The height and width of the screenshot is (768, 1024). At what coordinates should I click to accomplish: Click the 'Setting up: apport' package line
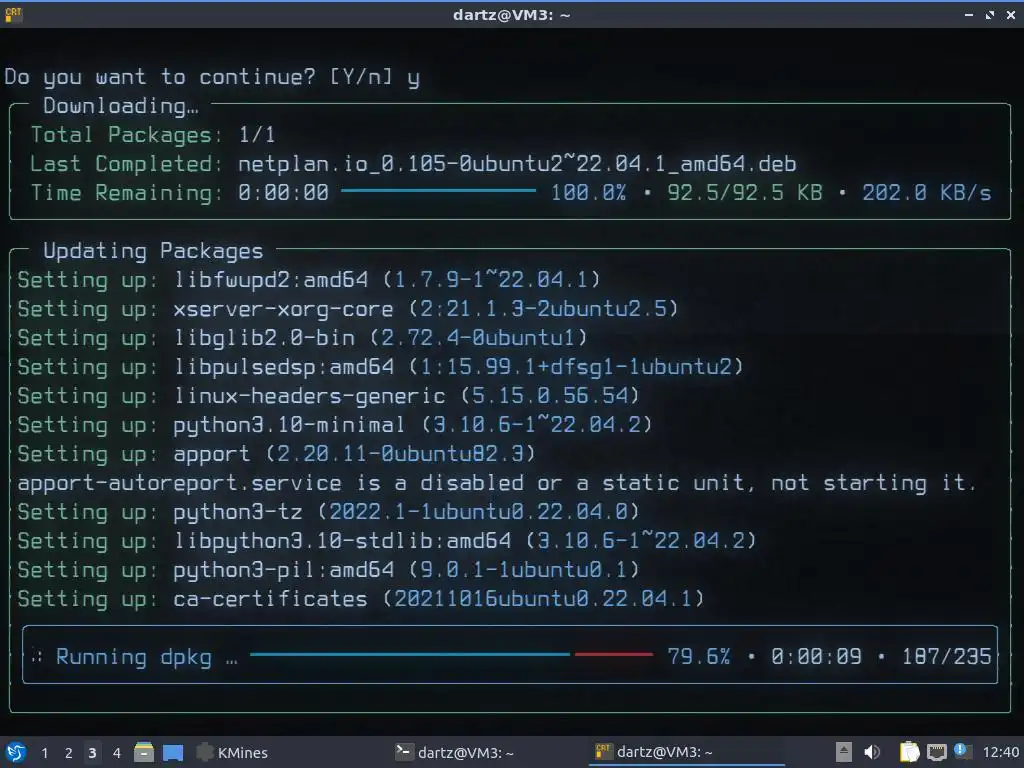276,453
